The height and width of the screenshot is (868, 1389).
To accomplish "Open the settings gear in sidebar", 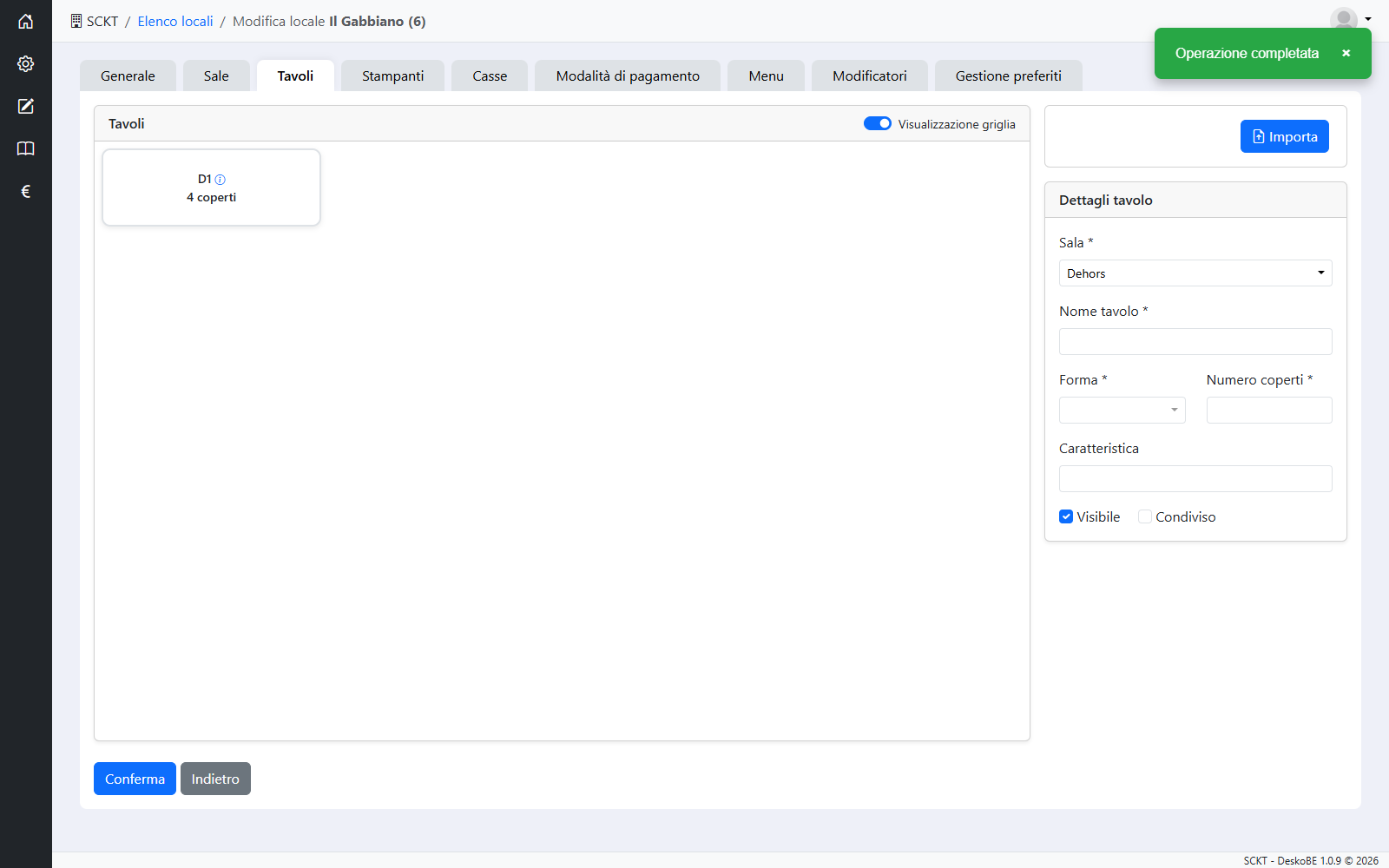I will [x=26, y=64].
